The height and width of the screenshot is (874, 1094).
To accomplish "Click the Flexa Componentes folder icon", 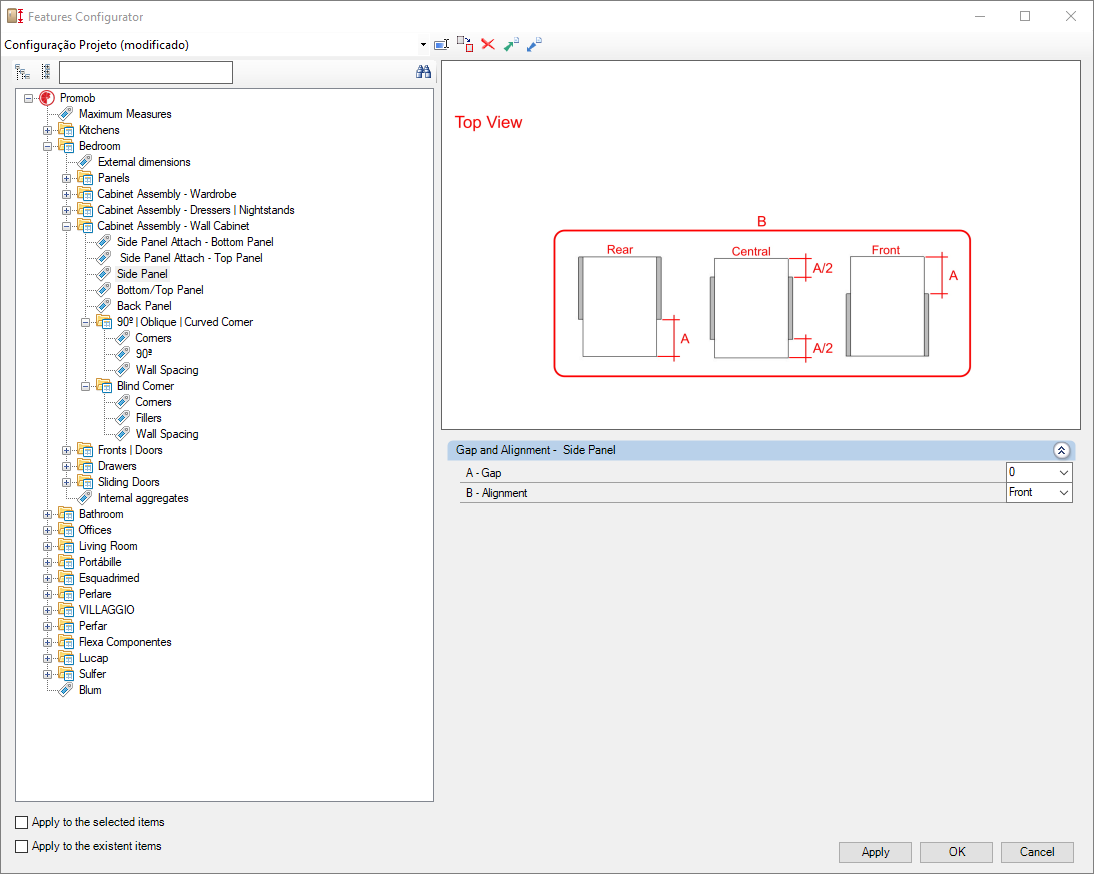I will (66, 642).
